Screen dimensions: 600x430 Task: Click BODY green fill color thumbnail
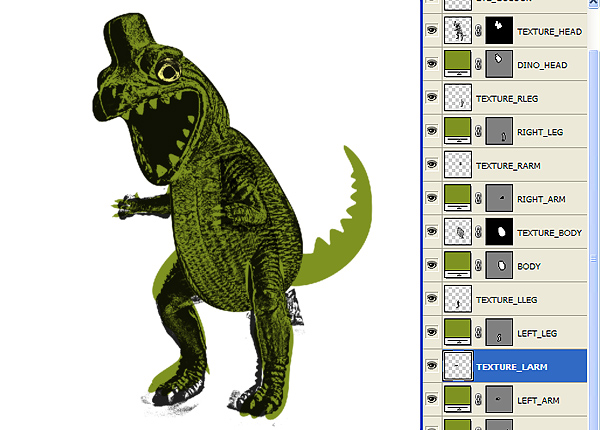tap(458, 265)
